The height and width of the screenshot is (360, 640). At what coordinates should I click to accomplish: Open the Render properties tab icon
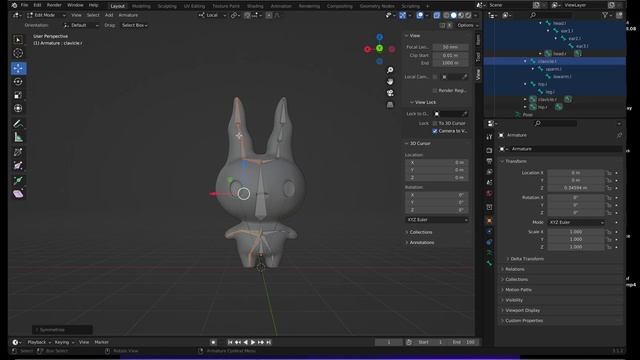[x=489, y=151]
